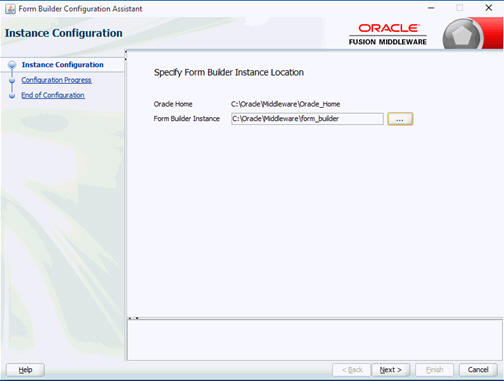Screen dimensions: 504x381
Task: Select Instance Configuration step in sidebar
Action: pyautogui.click(x=63, y=65)
